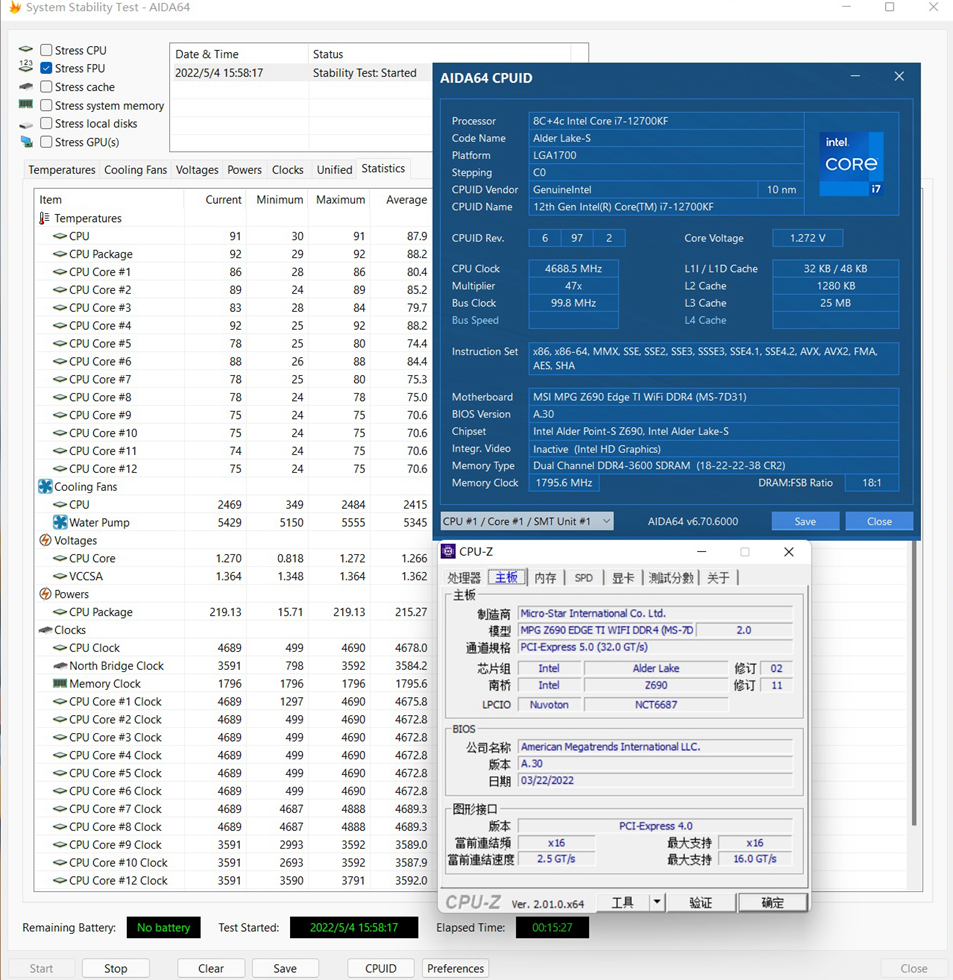Open the CPU #1 / Core #1 dropdown
Screen dimensions: 953x980
527,521
